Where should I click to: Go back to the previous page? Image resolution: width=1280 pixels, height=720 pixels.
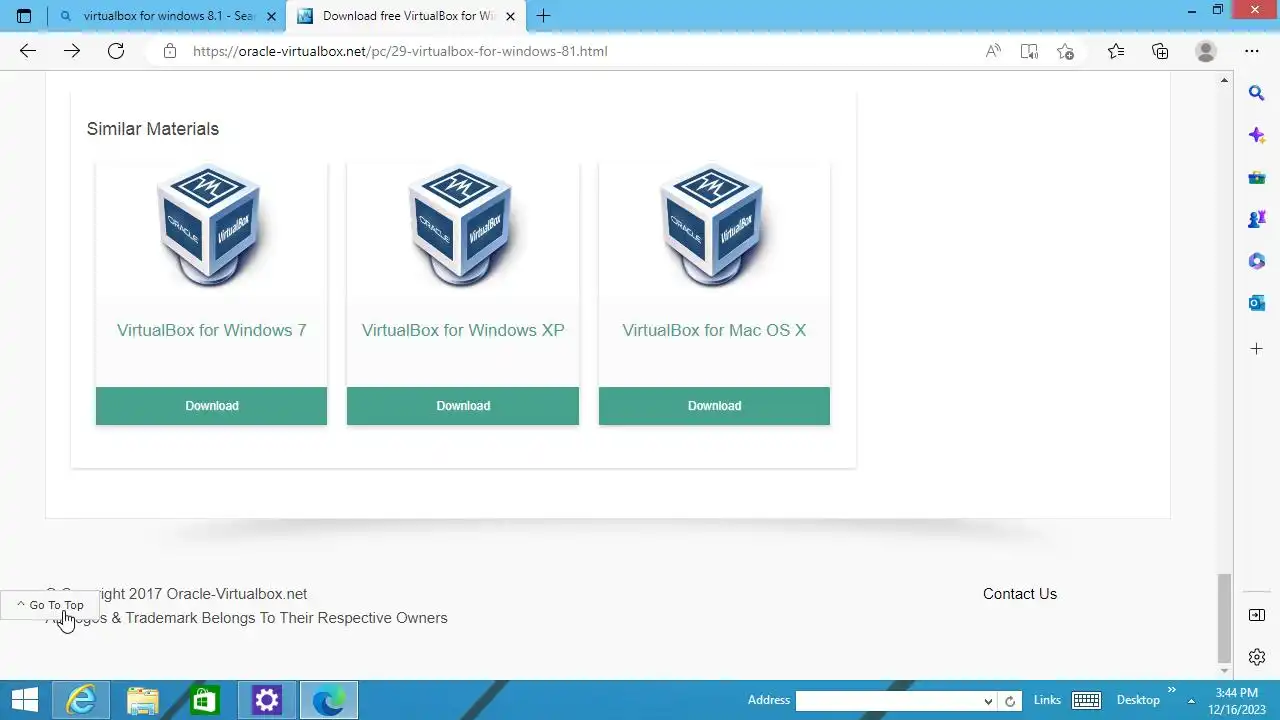pos(27,51)
